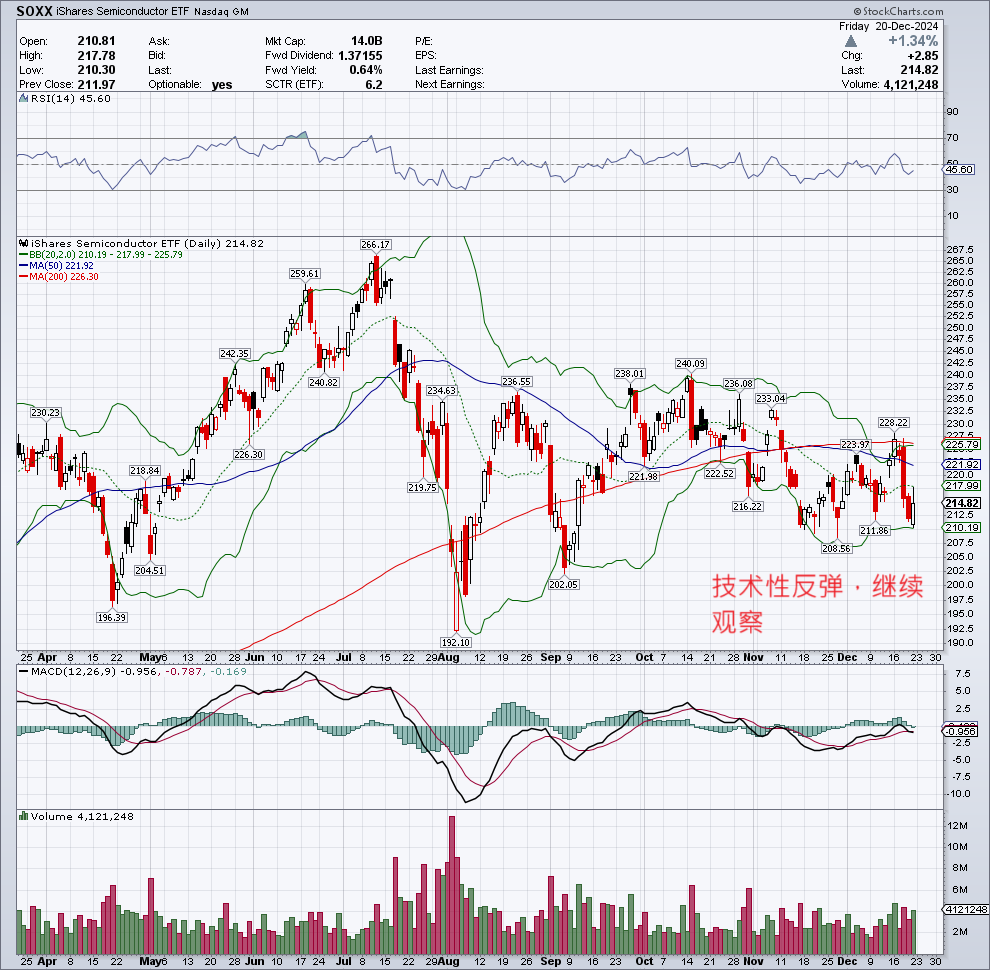
Task: Click the 266.17 peak price label
Action: click(x=375, y=244)
